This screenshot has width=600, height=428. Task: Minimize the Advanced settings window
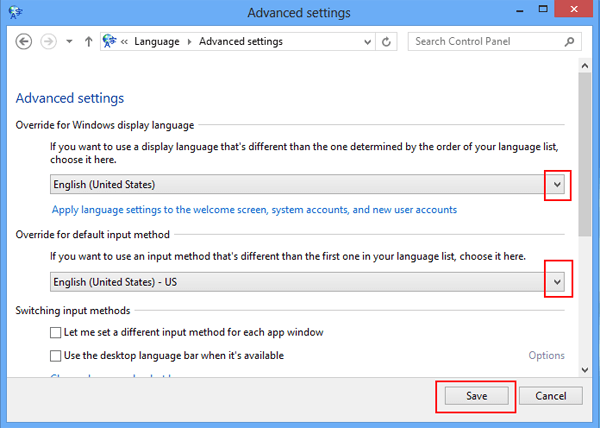tap(520, 10)
